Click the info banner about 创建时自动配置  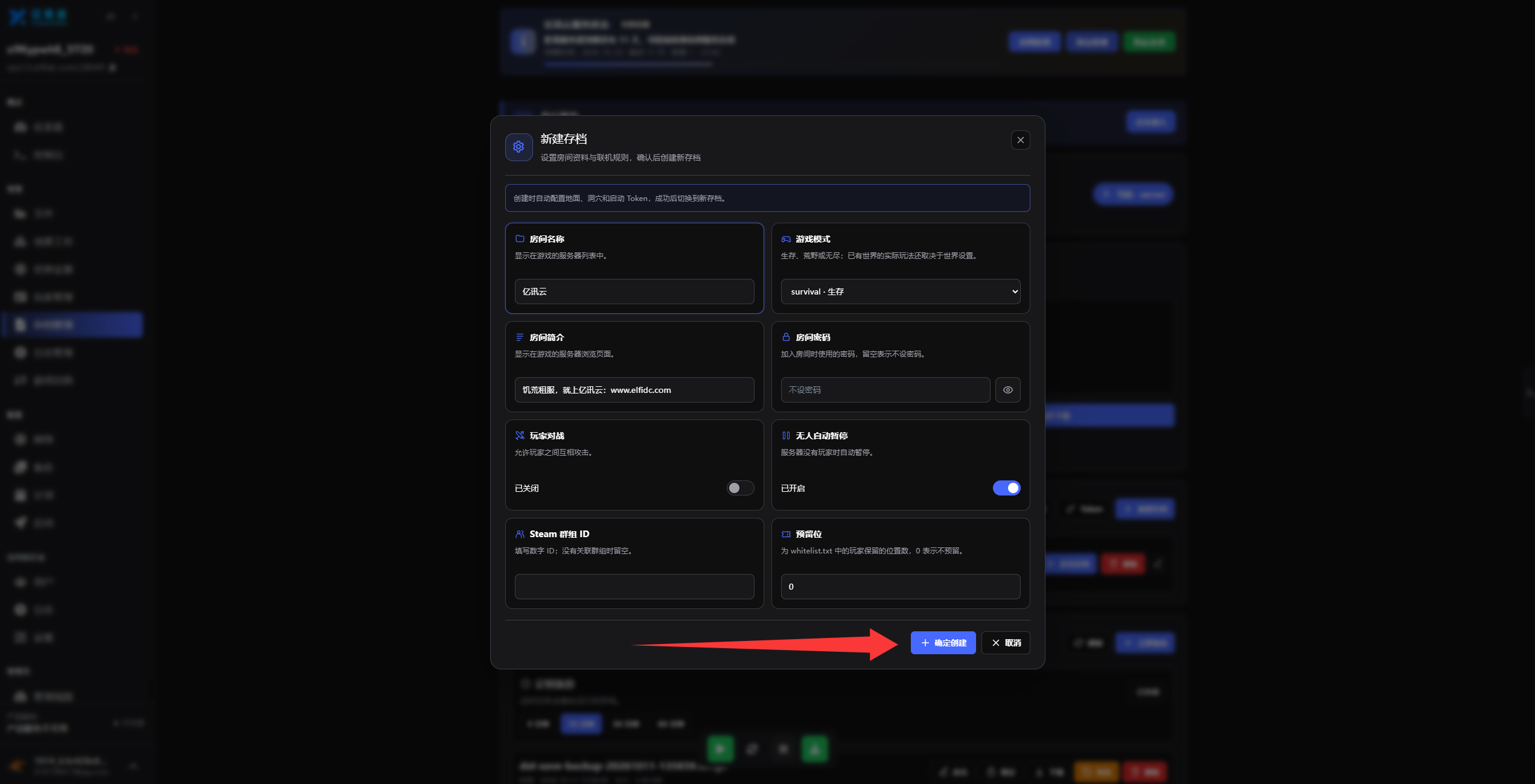(x=767, y=198)
